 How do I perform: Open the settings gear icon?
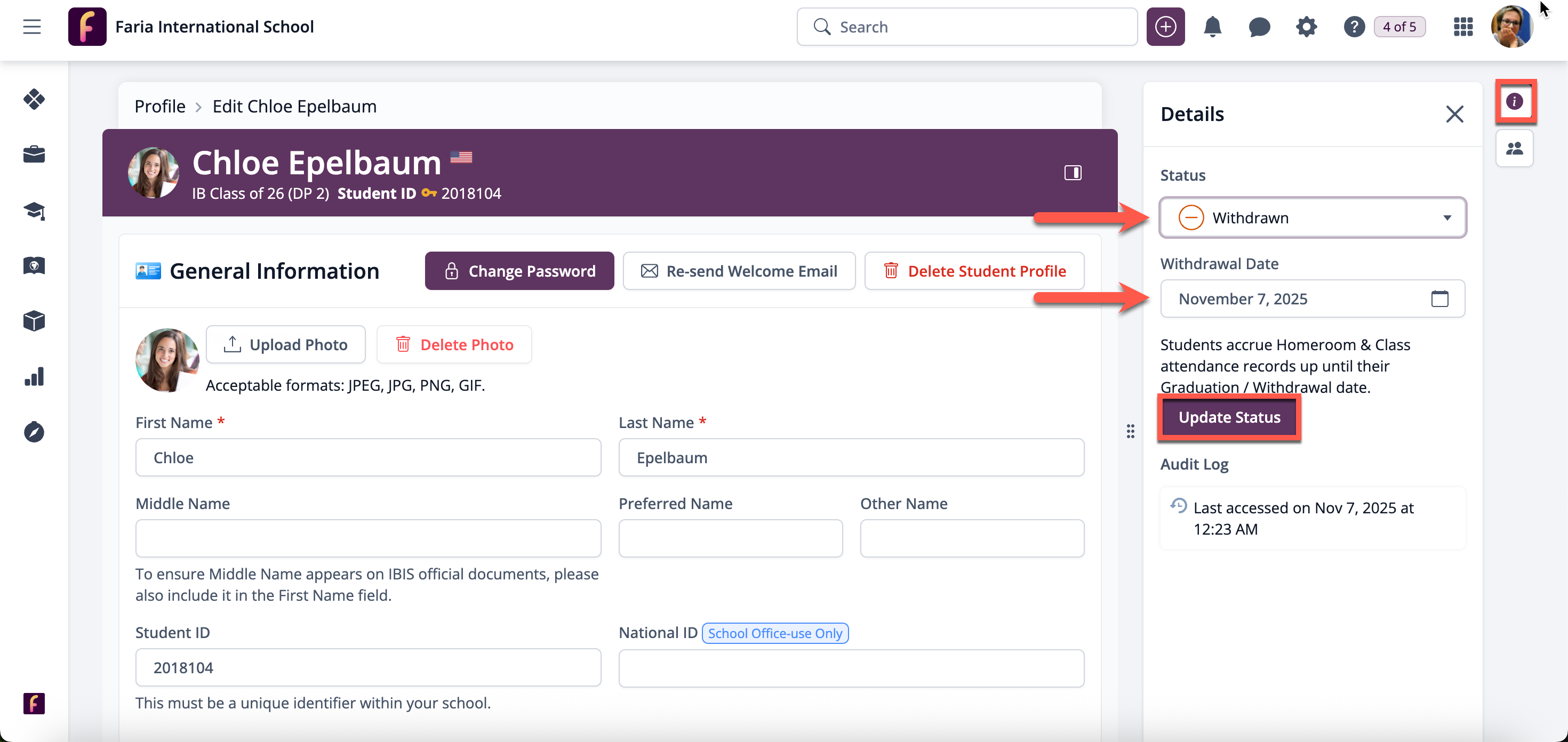(x=1306, y=27)
